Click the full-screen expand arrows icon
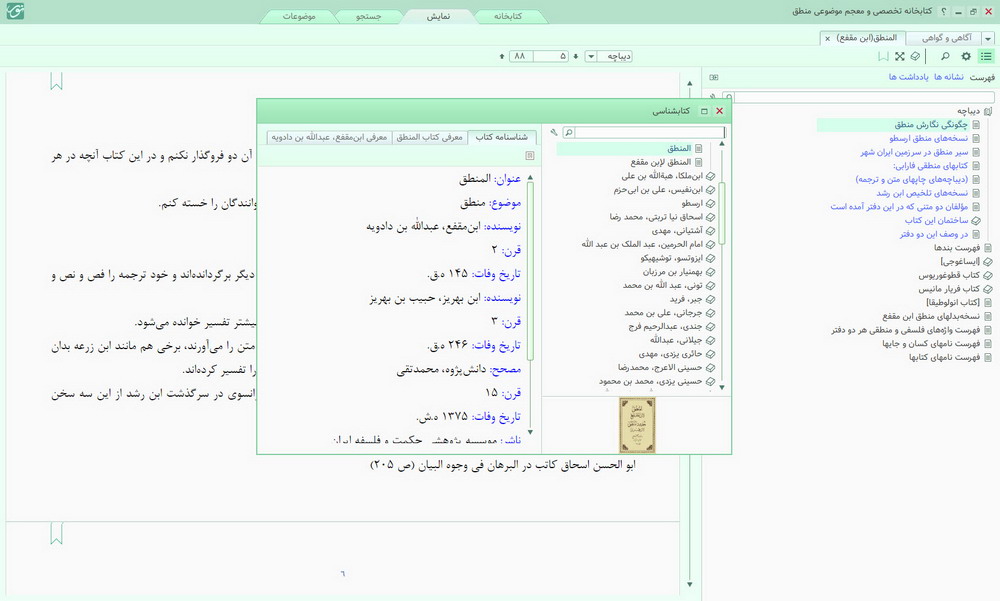1000x601 pixels. pos(899,56)
